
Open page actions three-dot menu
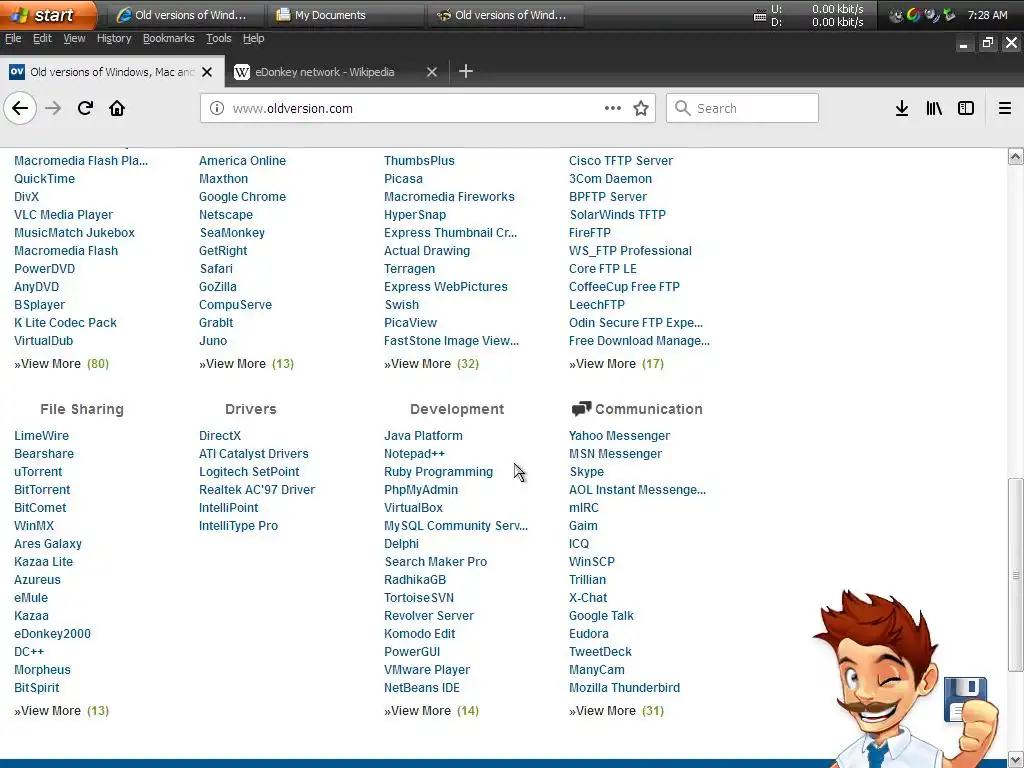[613, 108]
